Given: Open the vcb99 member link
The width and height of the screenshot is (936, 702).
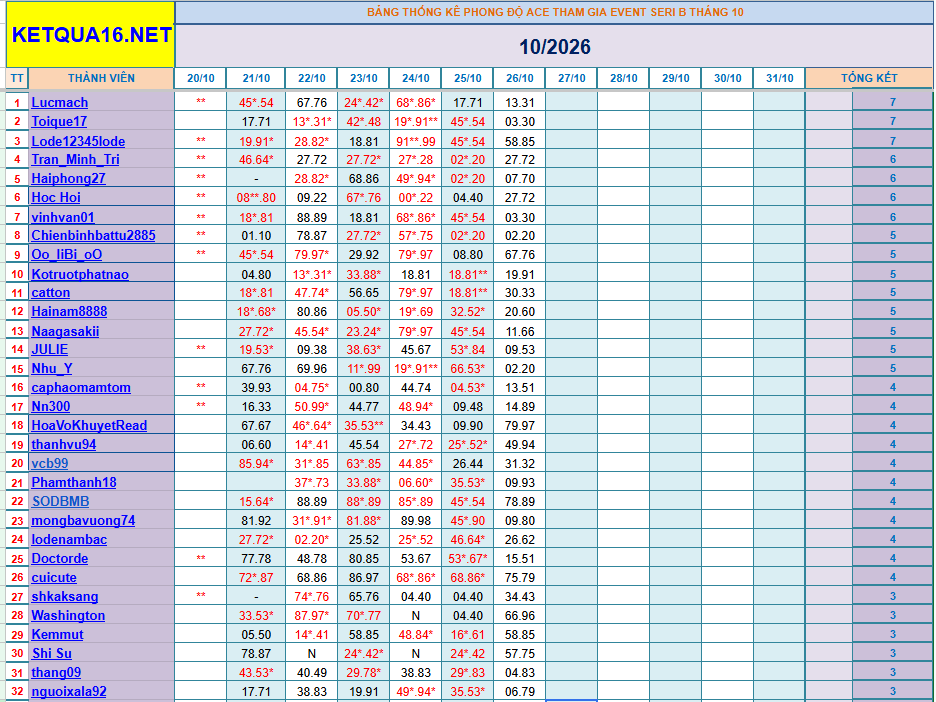Looking at the screenshot, I should 50,463.
